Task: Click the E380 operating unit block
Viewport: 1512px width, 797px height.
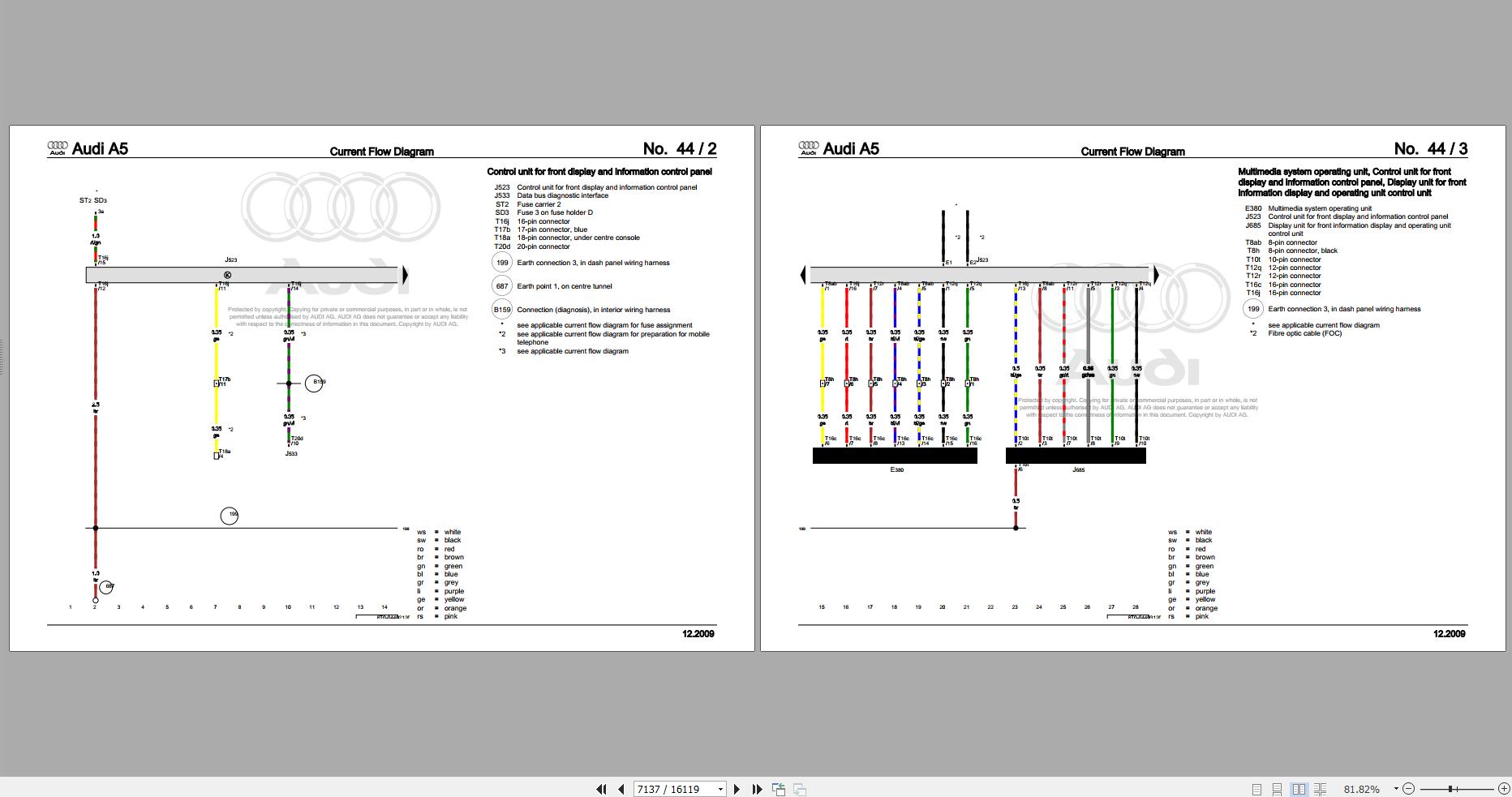Action: click(895, 456)
